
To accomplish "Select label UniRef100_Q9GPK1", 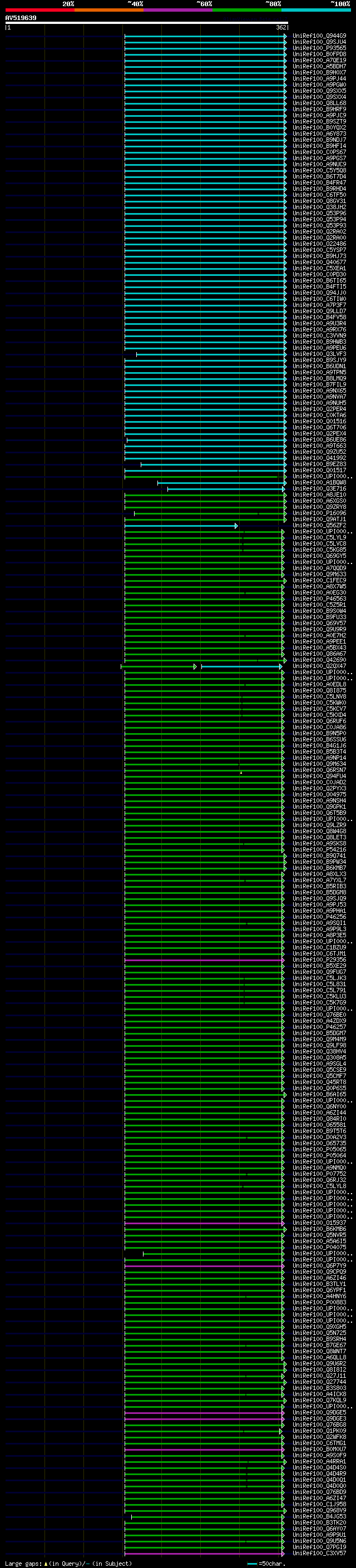I will tap(319, 807).
